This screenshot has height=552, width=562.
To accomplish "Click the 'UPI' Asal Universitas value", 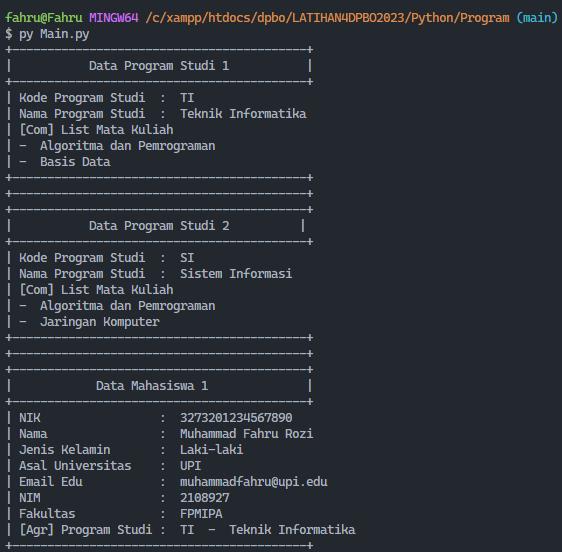I will click(191, 466).
